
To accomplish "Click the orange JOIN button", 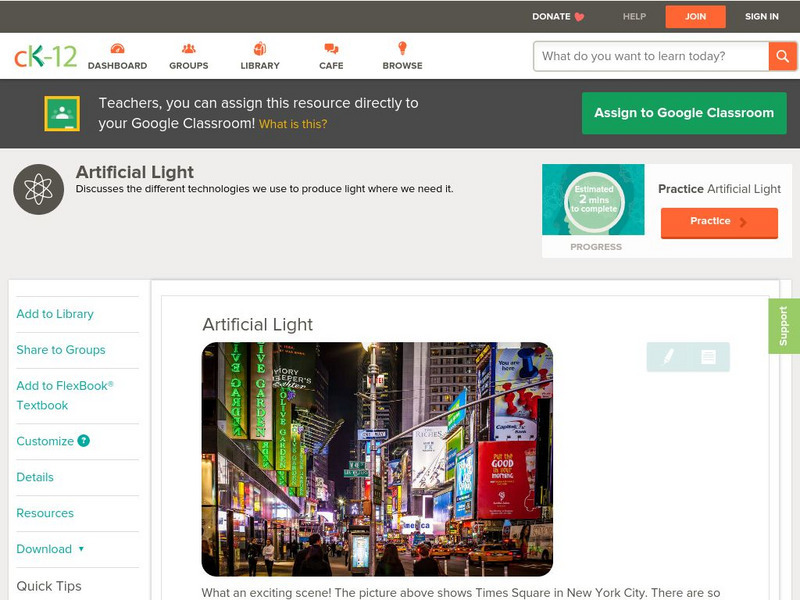I will [695, 17].
